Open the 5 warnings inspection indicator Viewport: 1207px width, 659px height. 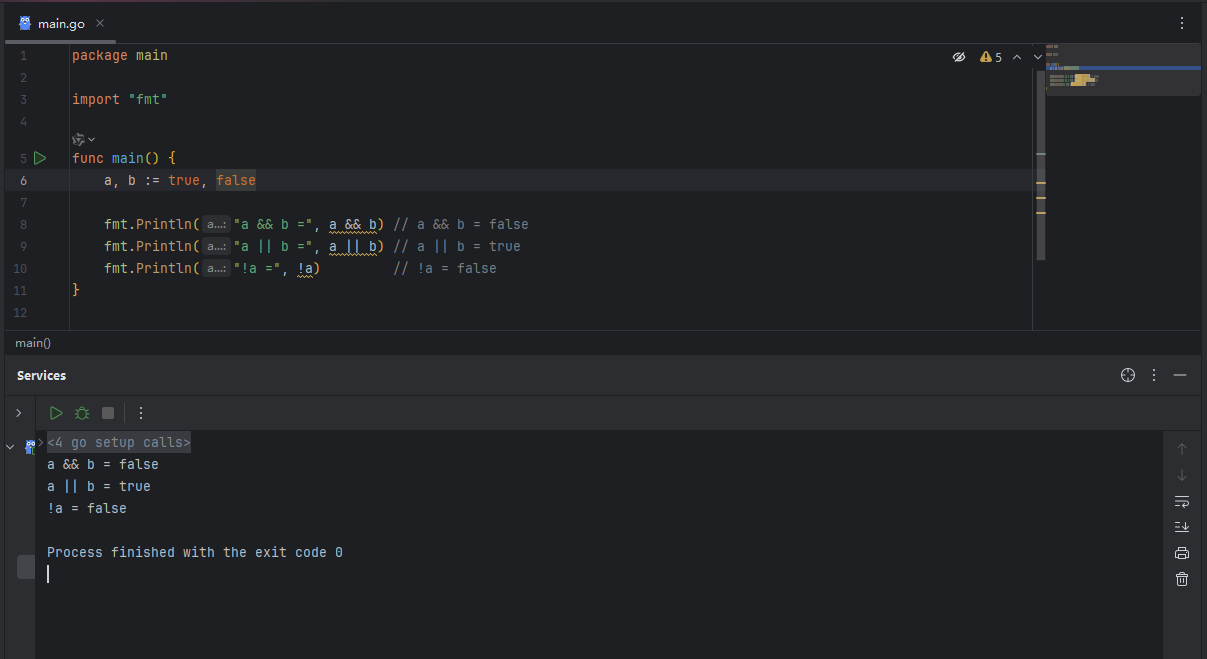[x=991, y=57]
